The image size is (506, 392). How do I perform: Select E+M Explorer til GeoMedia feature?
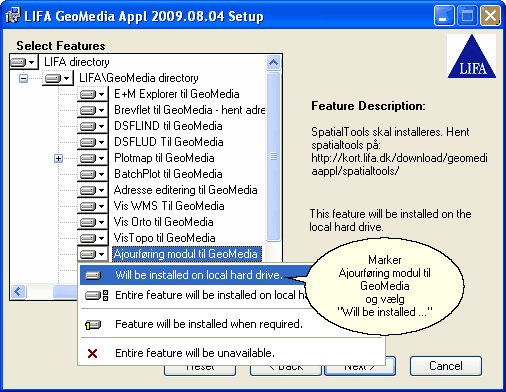point(177,94)
